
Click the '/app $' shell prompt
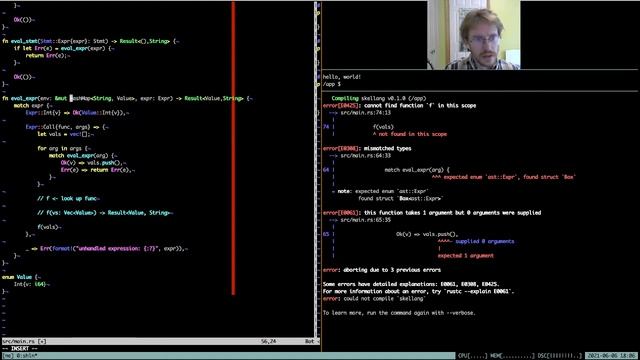(331, 84)
